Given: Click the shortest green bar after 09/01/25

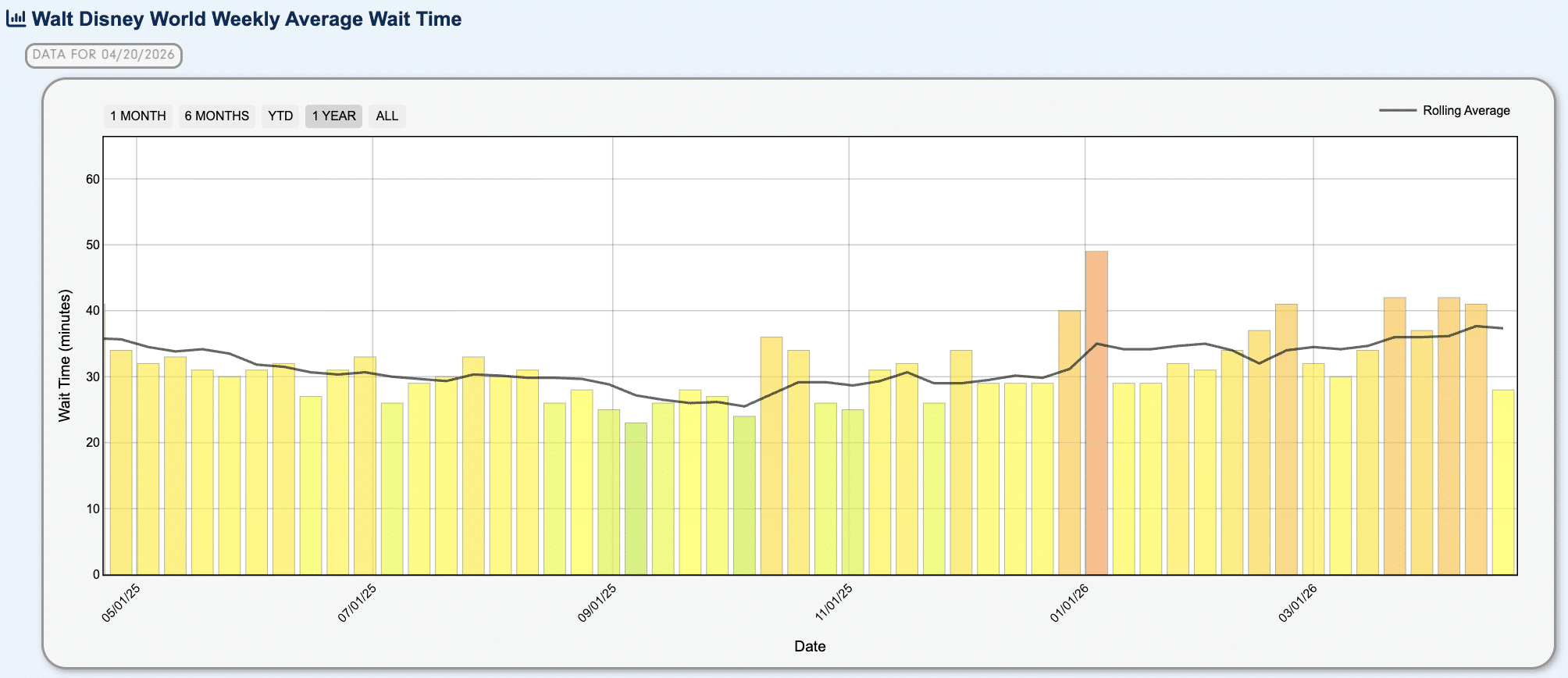Looking at the screenshot, I should point(636,498).
